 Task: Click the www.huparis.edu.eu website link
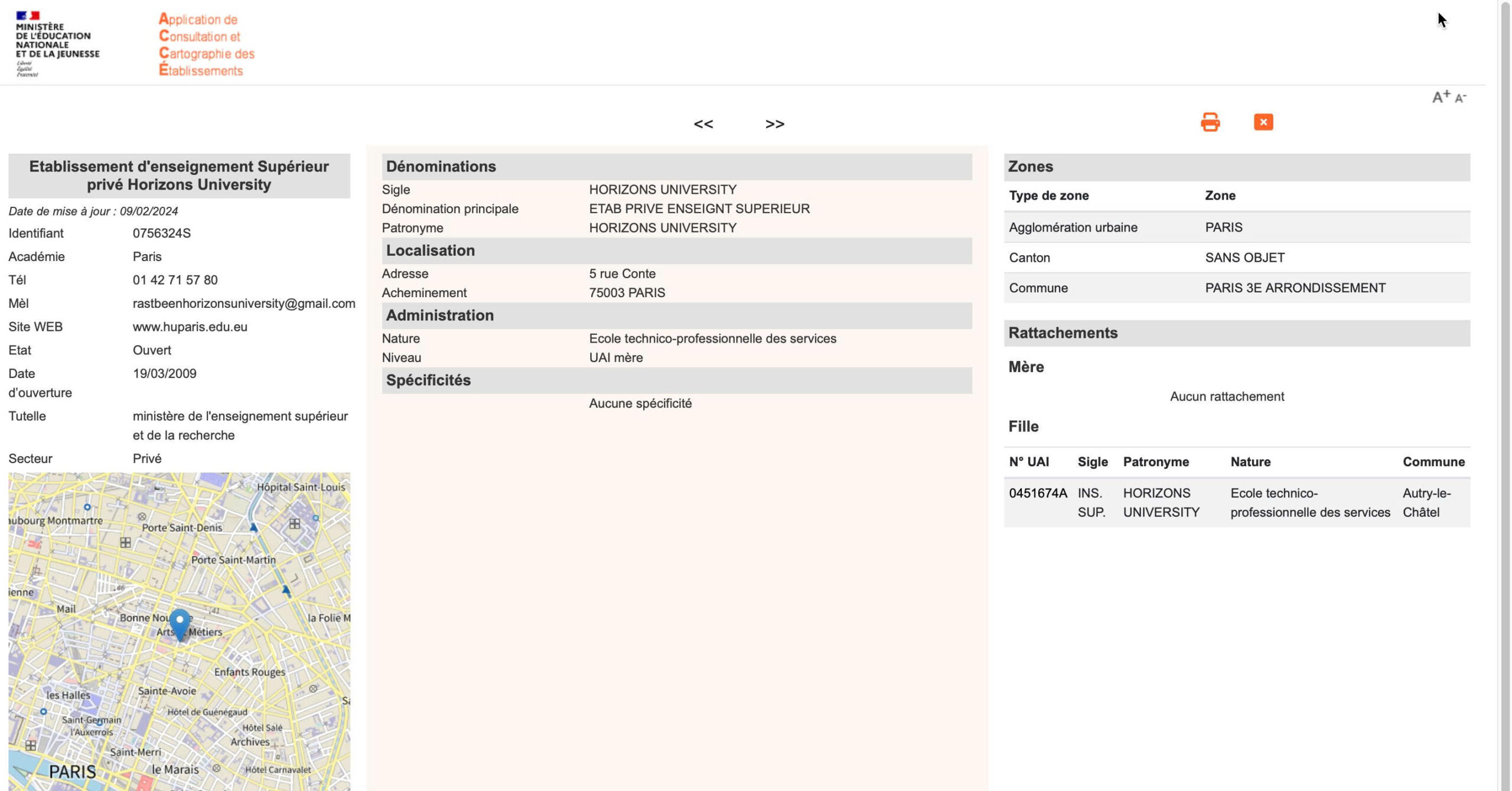coord(190,327)
